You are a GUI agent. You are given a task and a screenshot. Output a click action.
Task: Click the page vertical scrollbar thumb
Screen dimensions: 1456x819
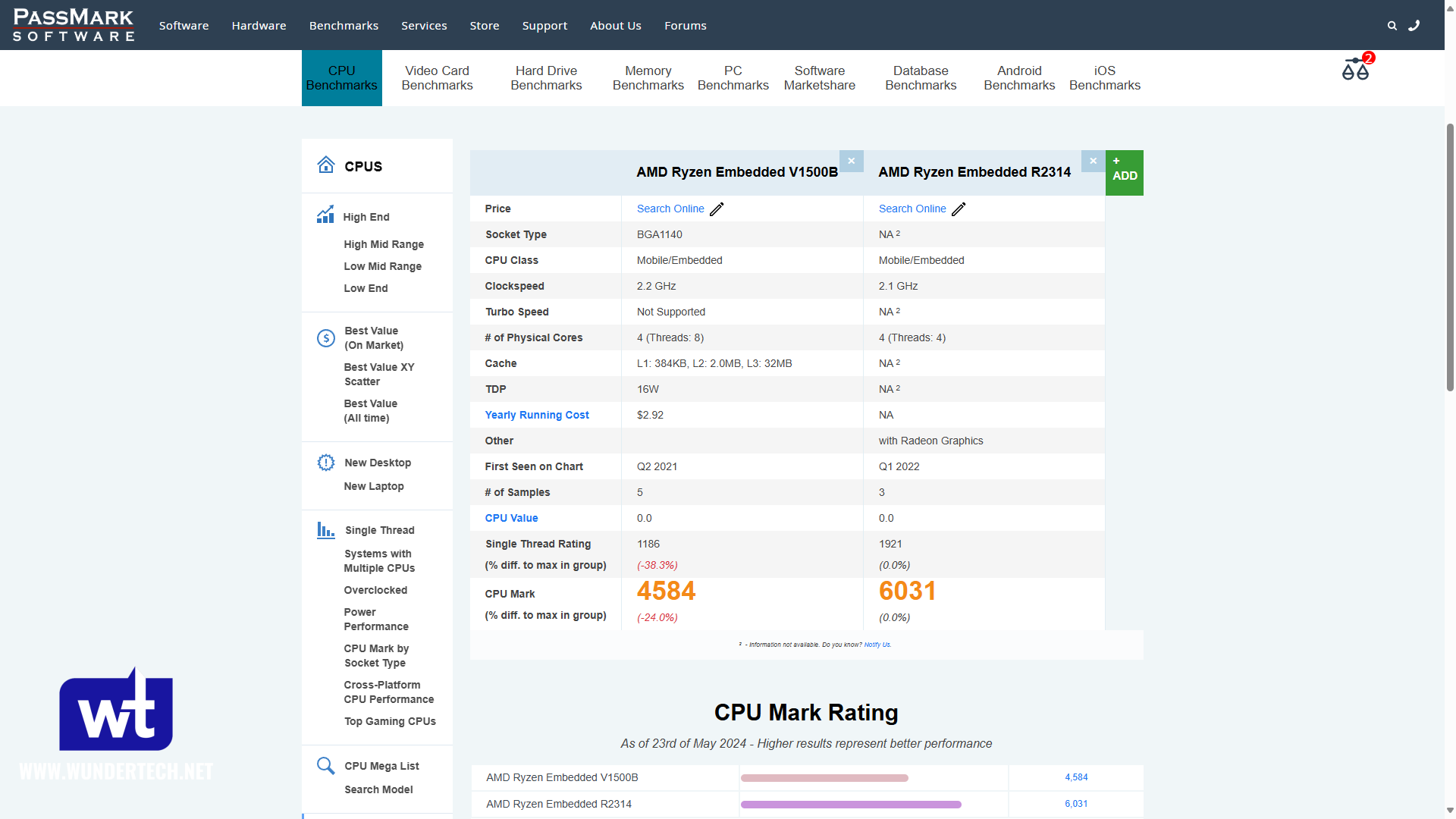pyautogui.click(x=1450, y=256)
